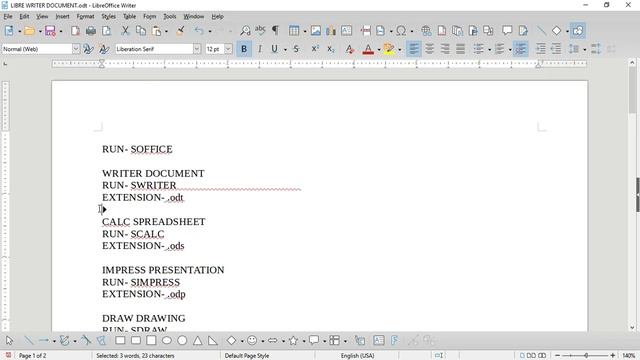The height and width of the screenshot is (360, 640).
Task: Click 'Page 1 of 2' in status bar
Action: 32,356
